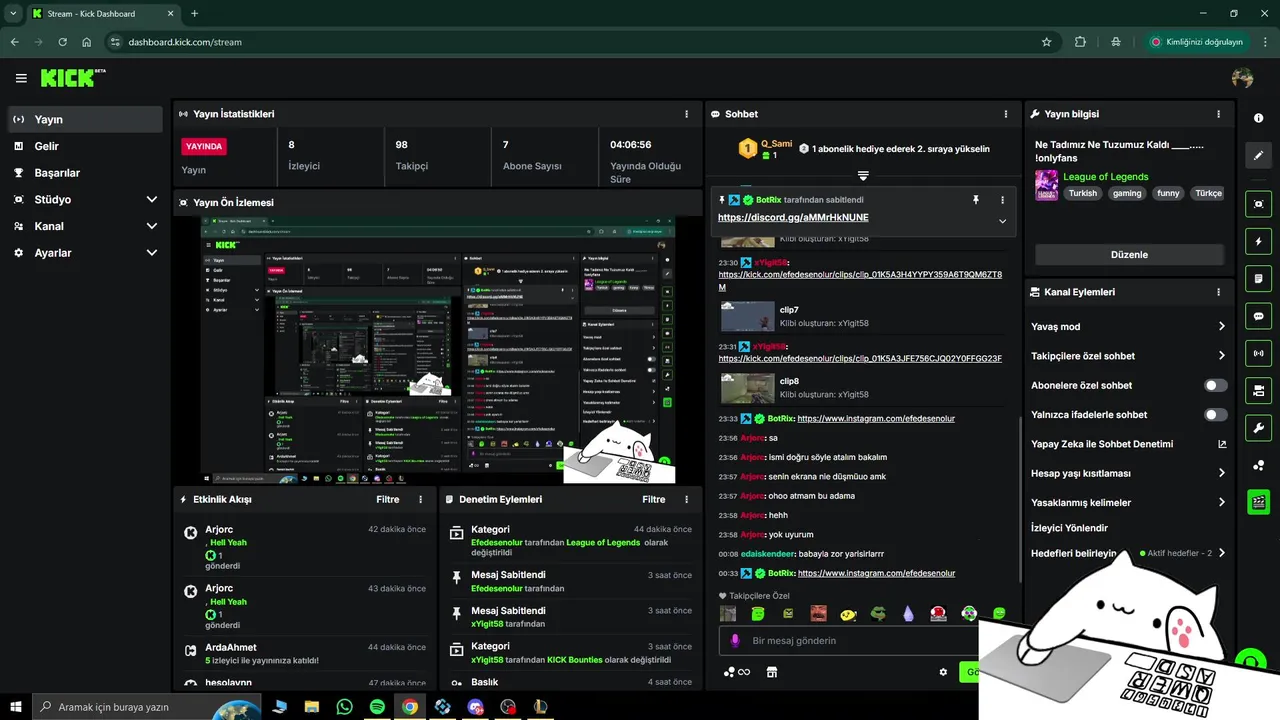Screen dimensions: 1280x720
Task: Open the profile avatar at top right
Action: (x=1242, y=78)
